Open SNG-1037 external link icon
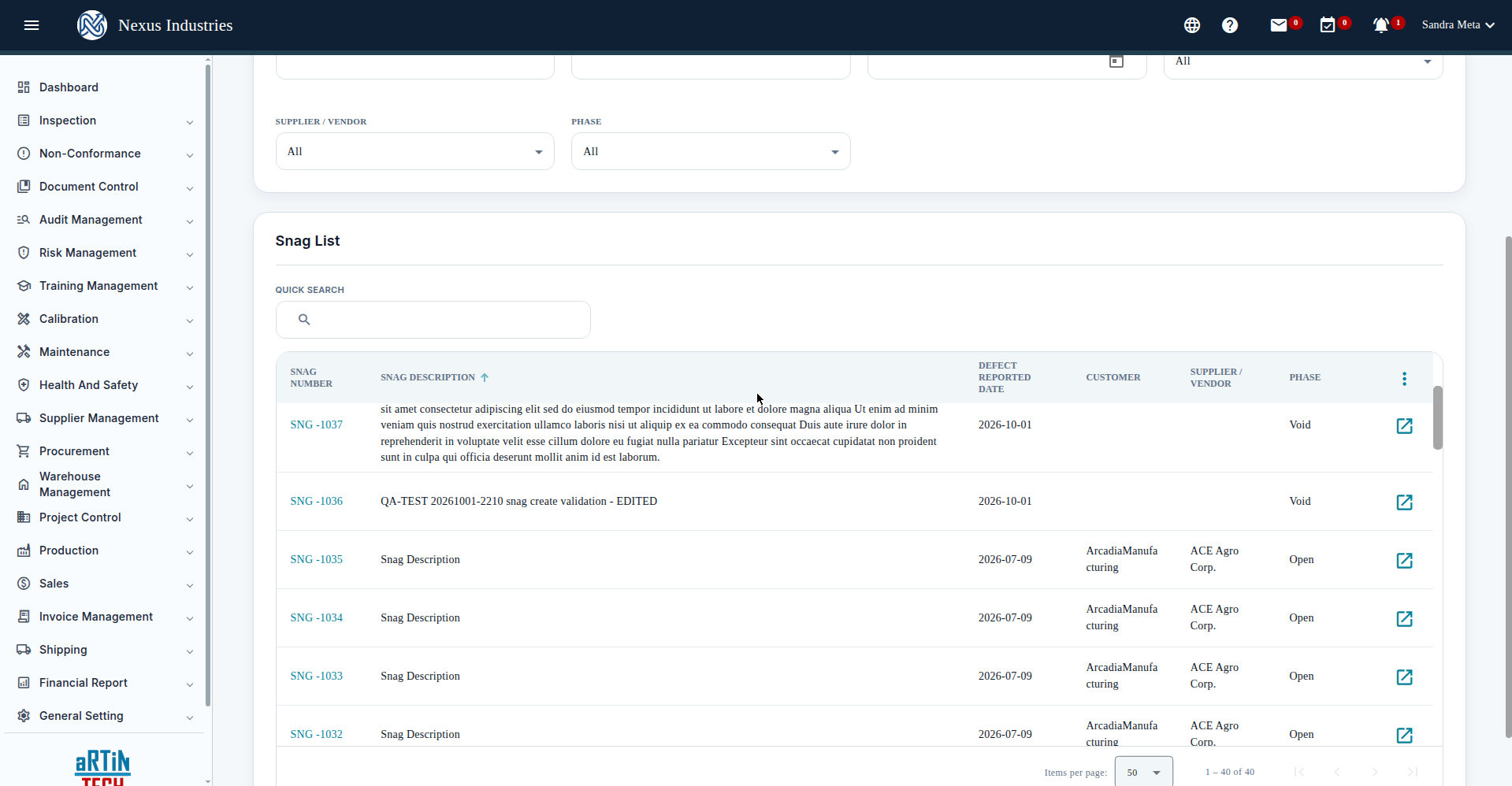1512x786 pixels. tap(1404, 426)
